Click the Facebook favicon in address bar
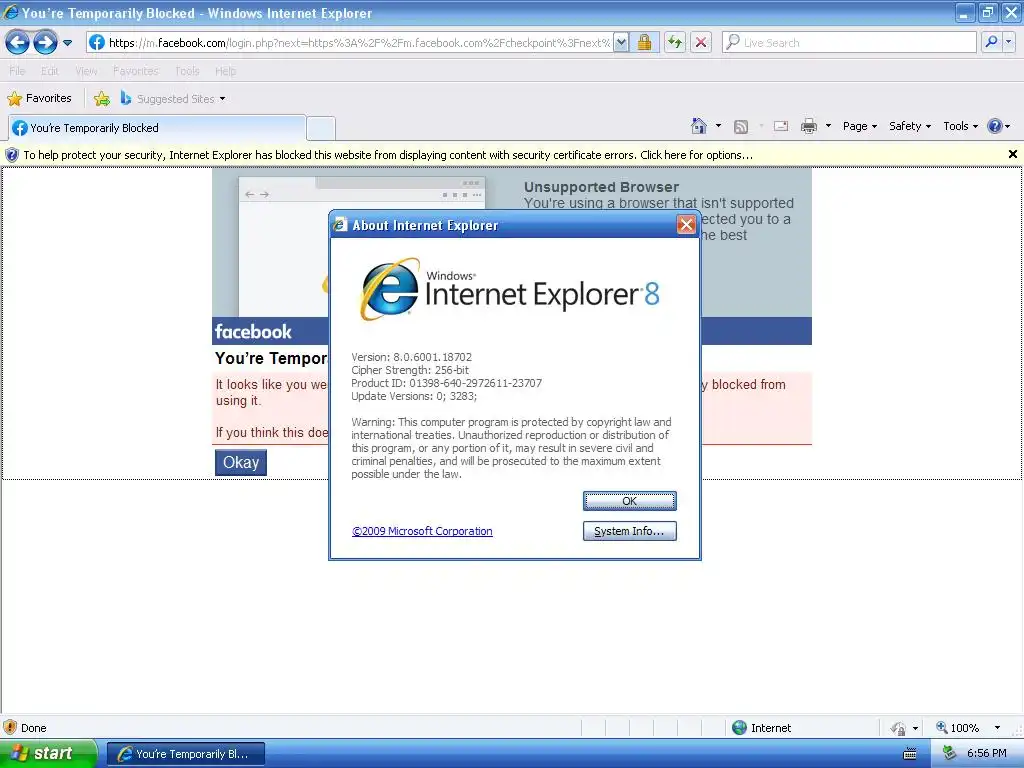1024x768 pixels. (97, 42)
